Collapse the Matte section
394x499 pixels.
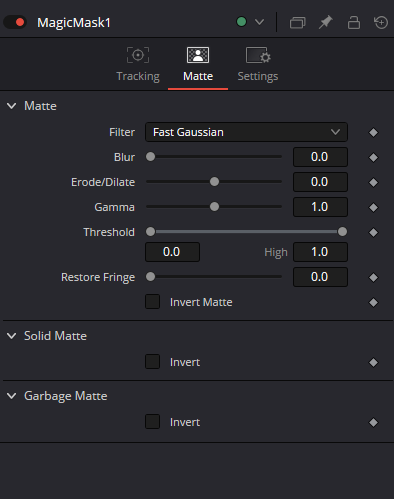point(12,106)
